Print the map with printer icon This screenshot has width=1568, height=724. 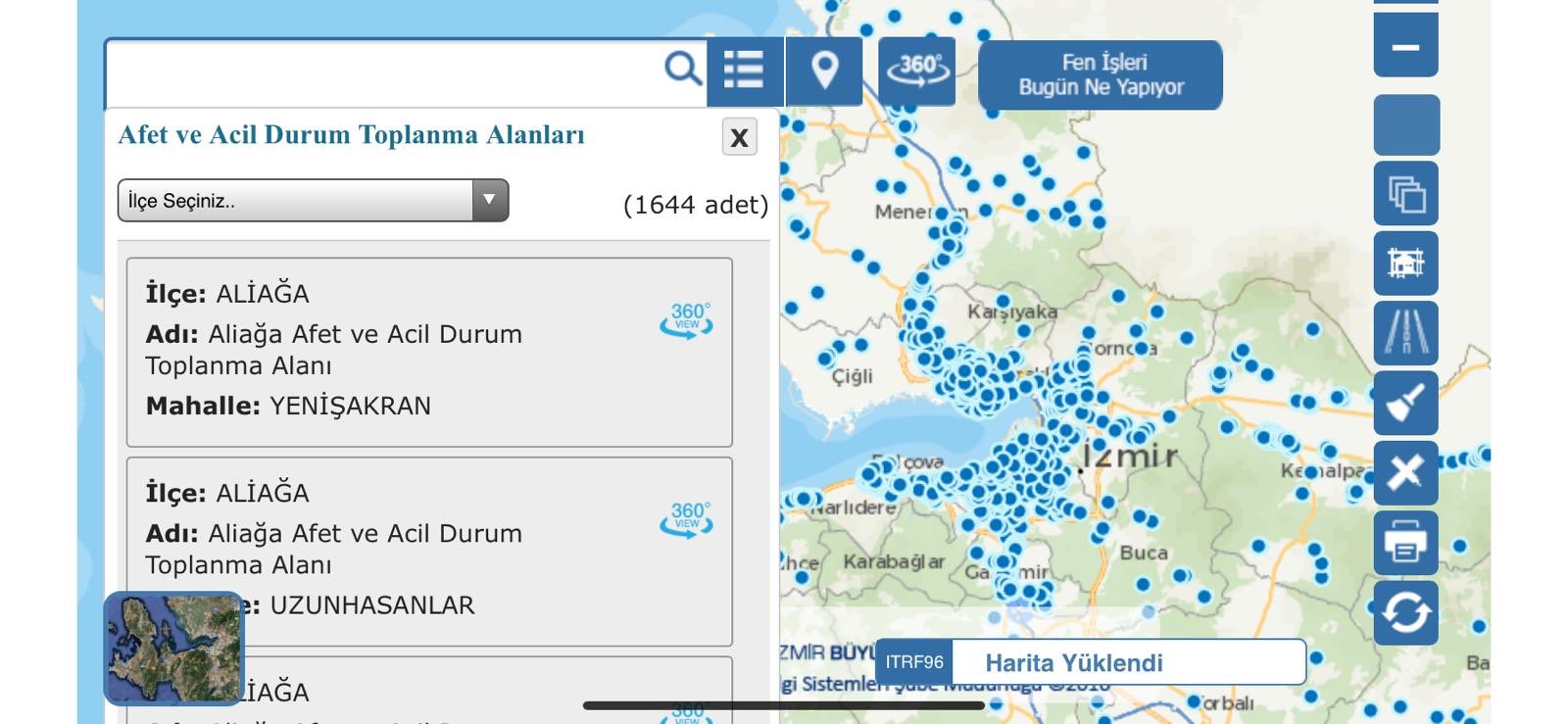(x=1405, y=542)
